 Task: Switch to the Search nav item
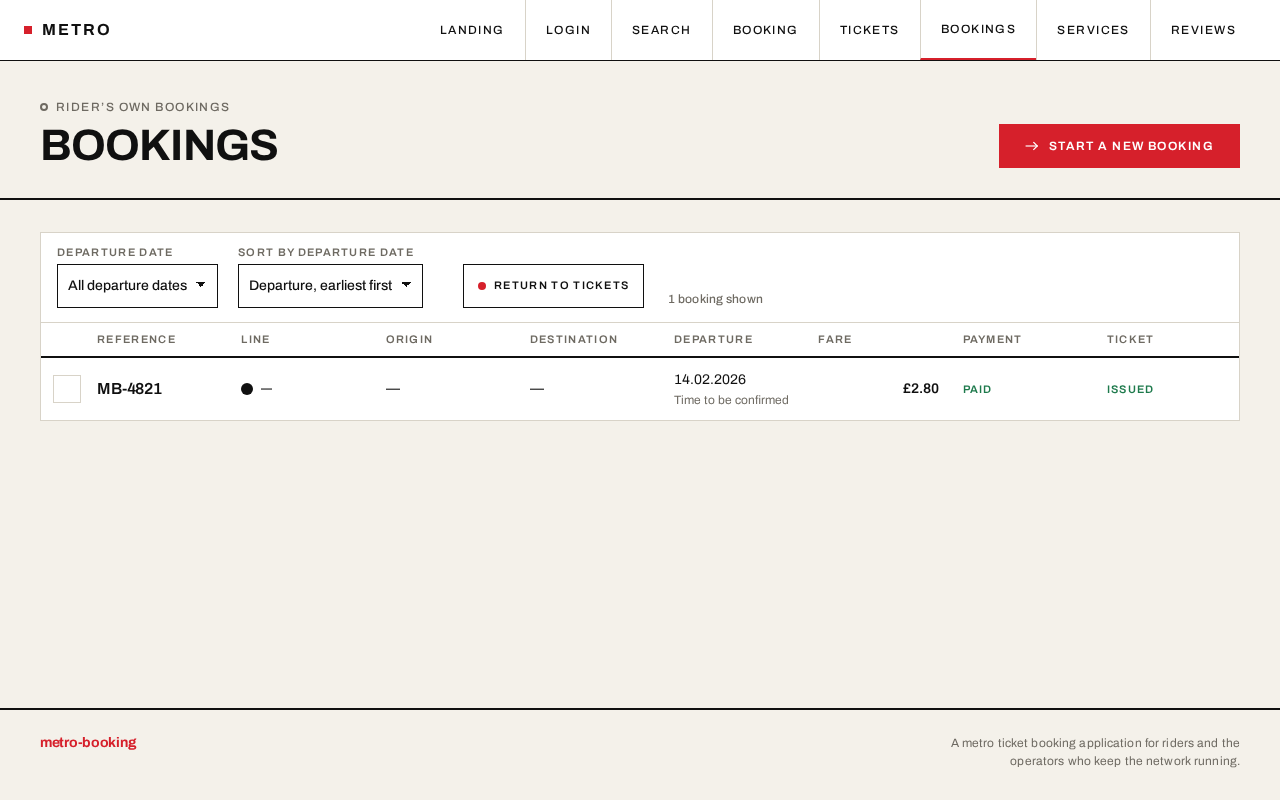tap(661, 30)
